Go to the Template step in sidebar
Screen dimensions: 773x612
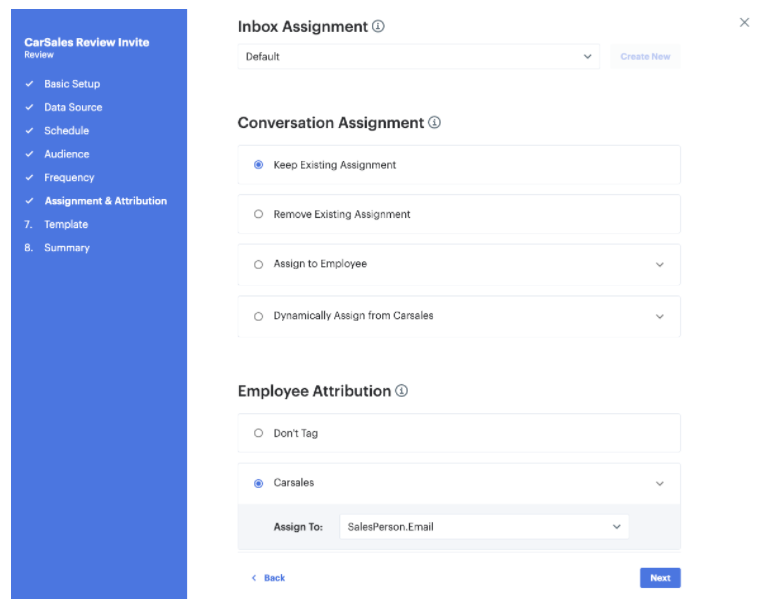point(66,224)
